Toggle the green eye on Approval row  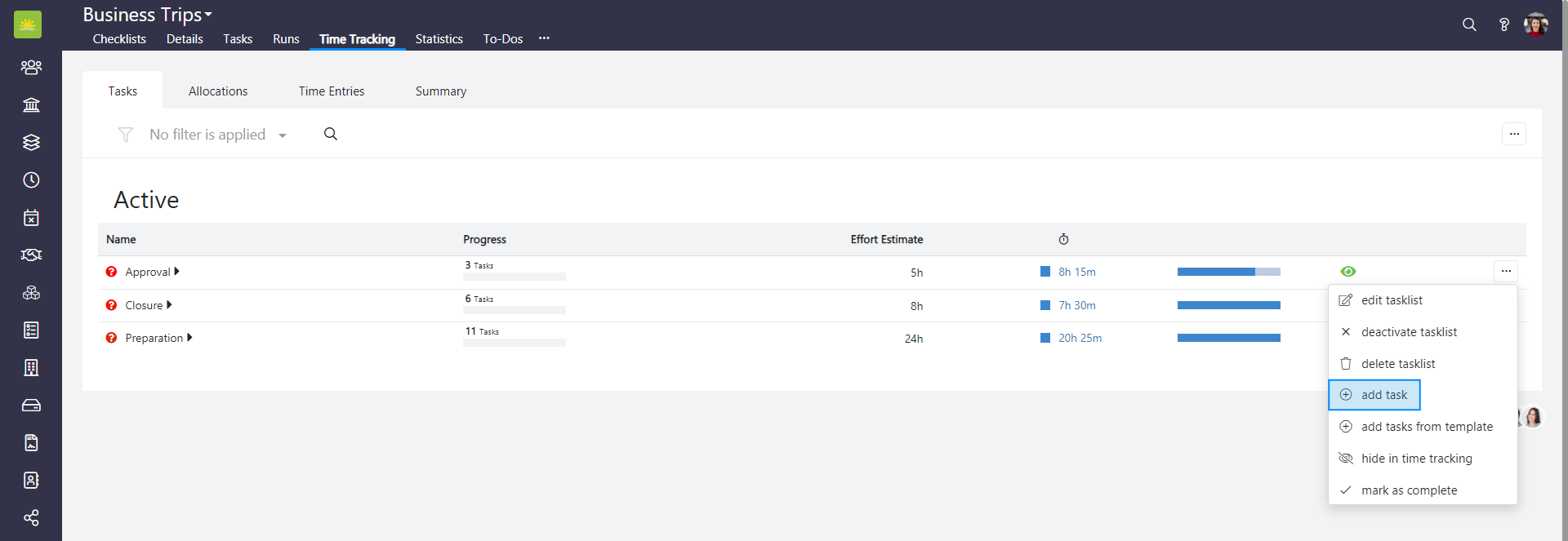1347,272
